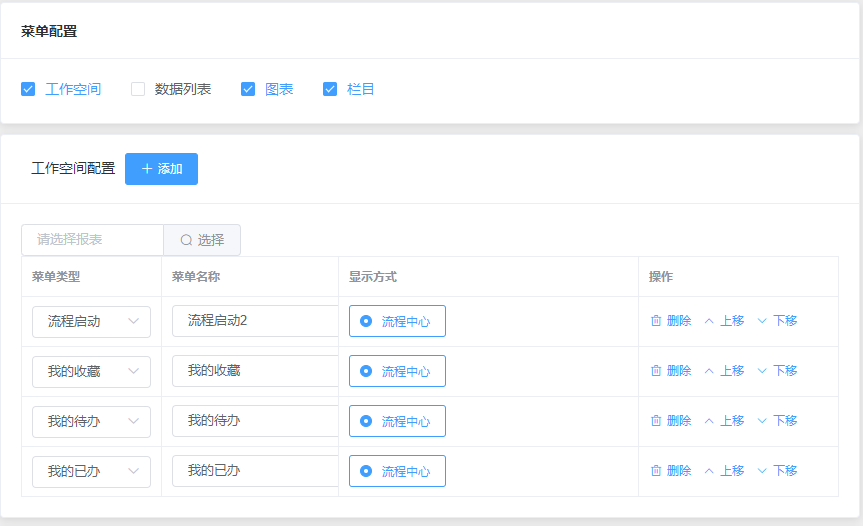Click the 流程启动2 menu name field
This screenshot has width=863, height=526.
(x=255, y=321)
